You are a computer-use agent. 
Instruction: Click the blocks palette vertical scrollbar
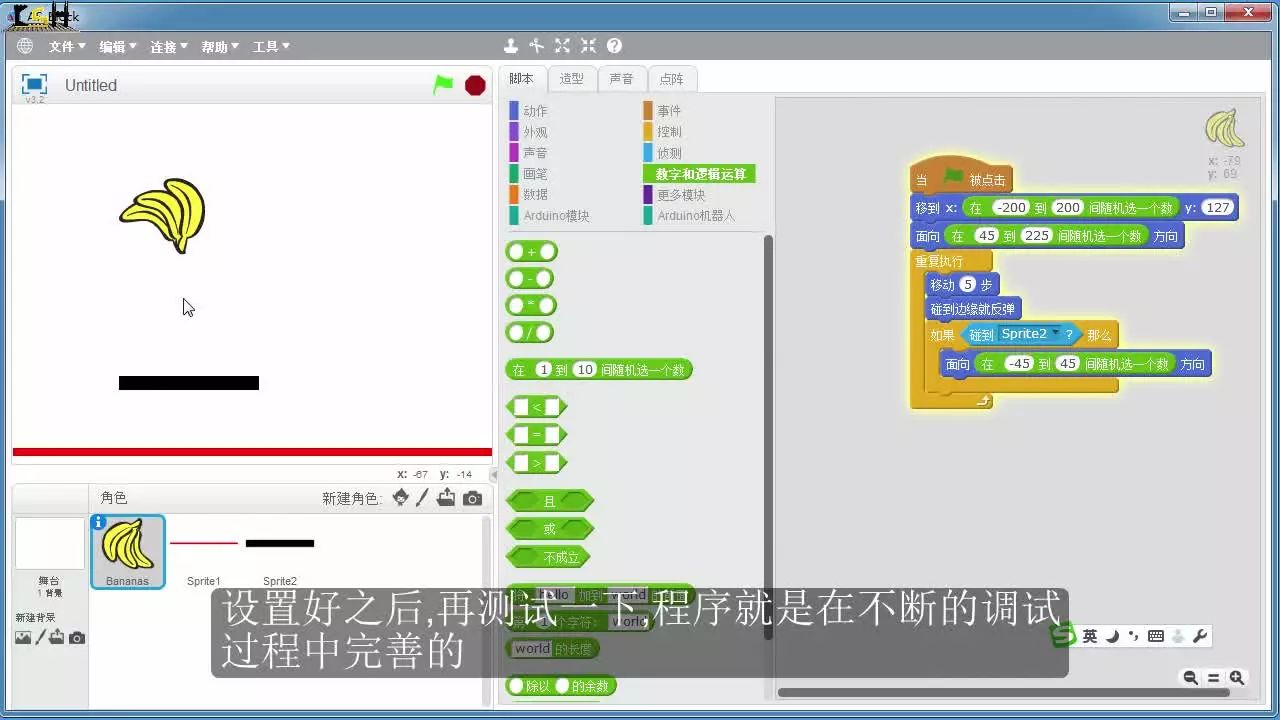(768, 437)
